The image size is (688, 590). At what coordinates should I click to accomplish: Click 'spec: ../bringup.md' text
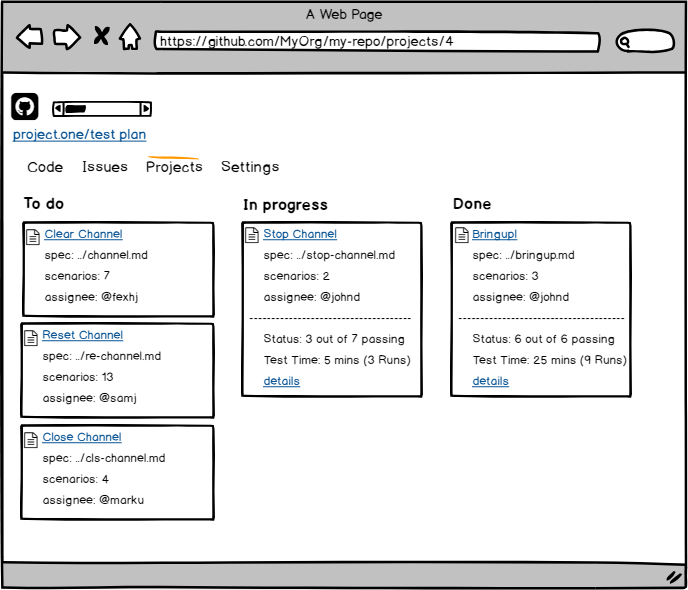(x=523, y=255)
